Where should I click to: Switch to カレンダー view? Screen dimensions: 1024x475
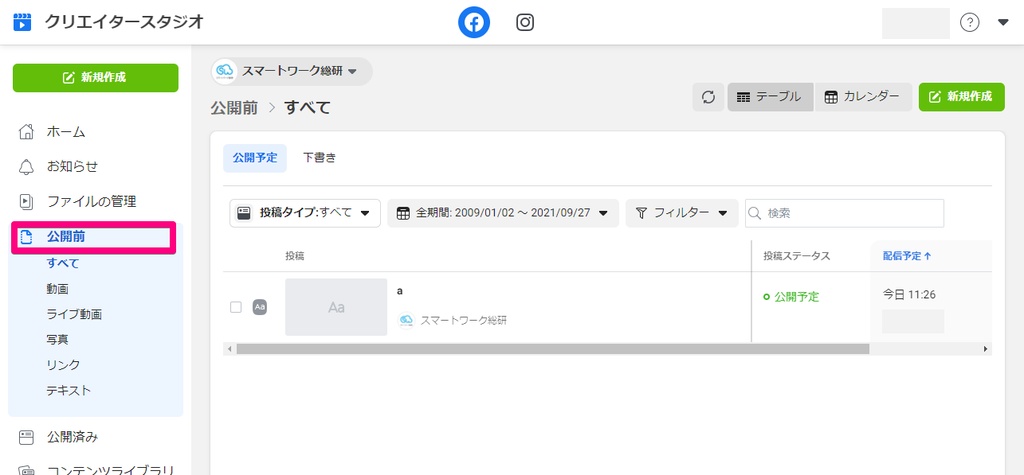click(863, 97)
